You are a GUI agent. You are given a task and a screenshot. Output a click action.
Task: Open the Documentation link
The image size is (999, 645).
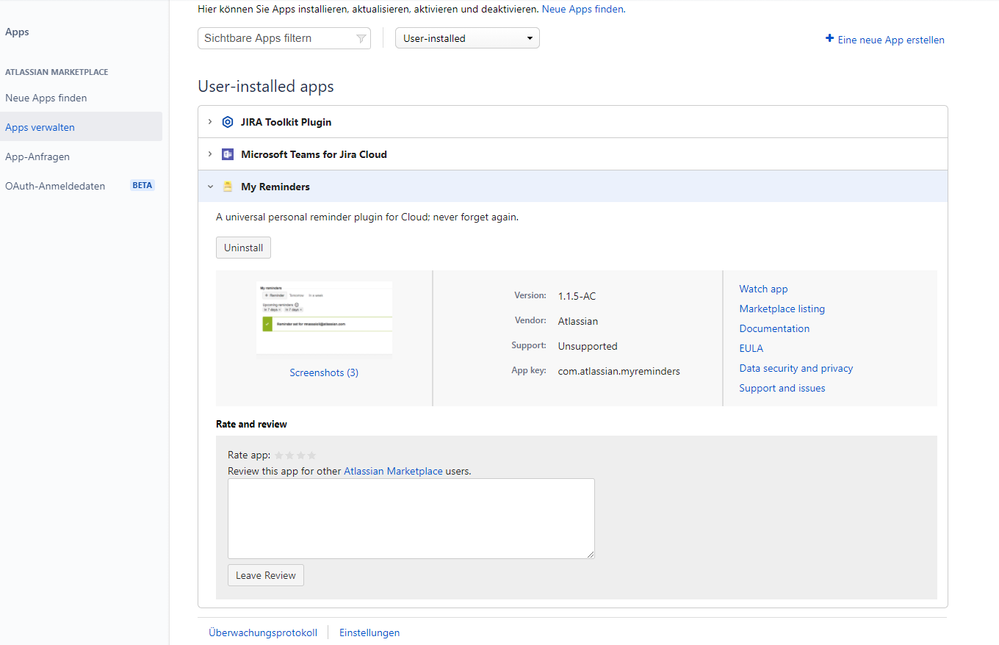pos(774,329)
